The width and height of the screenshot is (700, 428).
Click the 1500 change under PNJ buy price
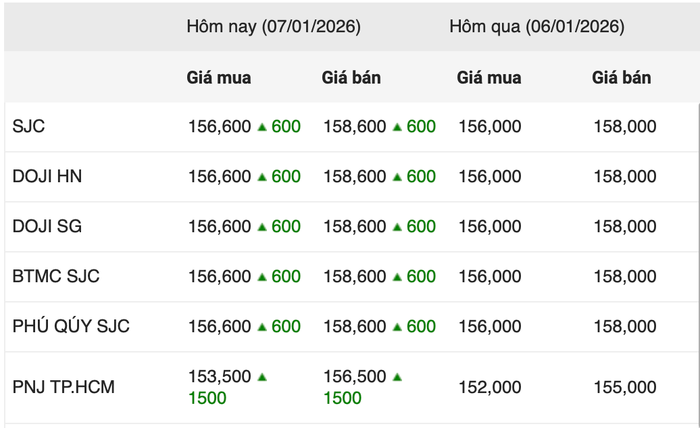click(207, 398)
